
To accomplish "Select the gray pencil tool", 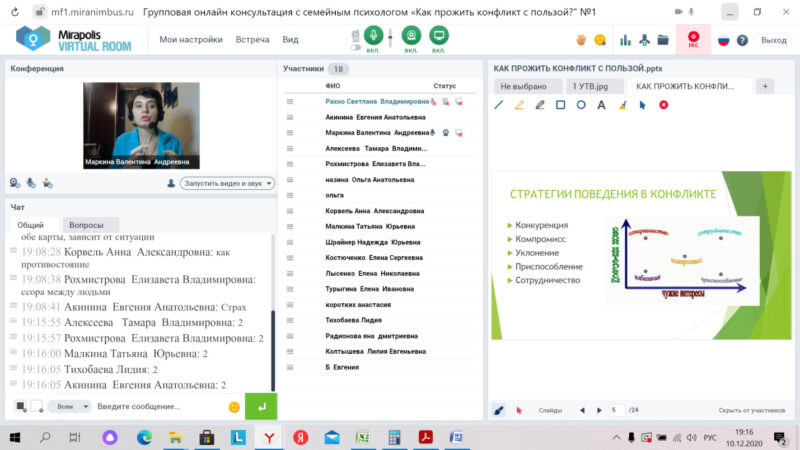I will coord(540,105).
